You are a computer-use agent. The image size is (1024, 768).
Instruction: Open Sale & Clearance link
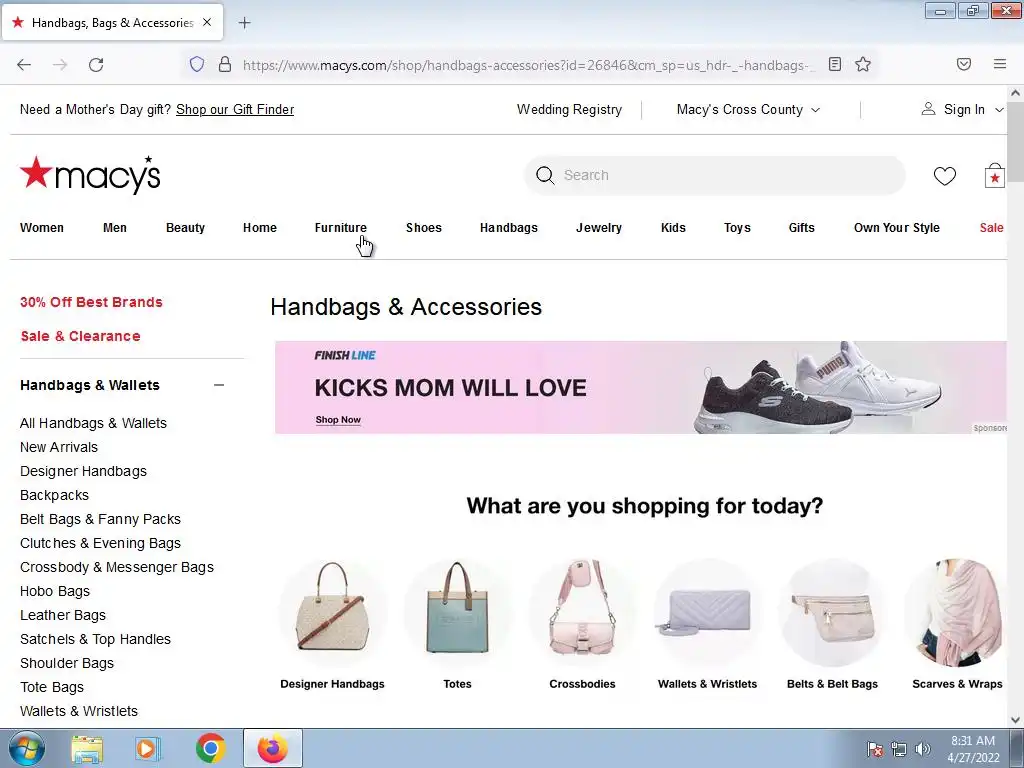(80, 336)
